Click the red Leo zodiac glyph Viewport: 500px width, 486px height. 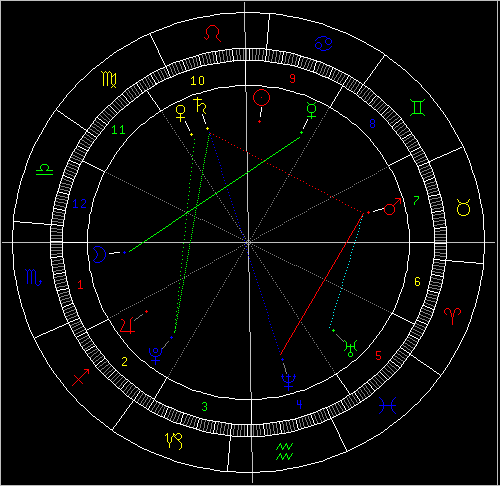pos(213,34)
